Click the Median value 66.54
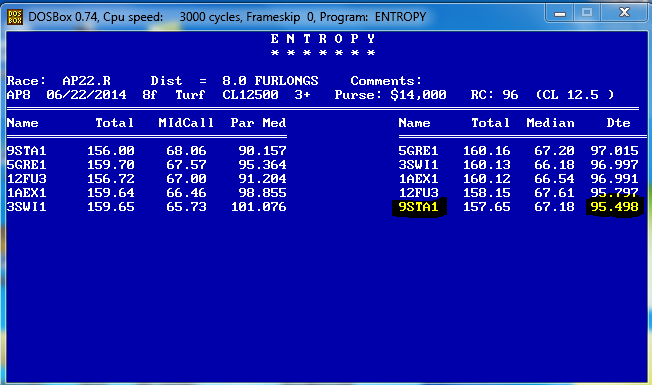The height and width of the screenshot is (385, 652). click(554, 179)
